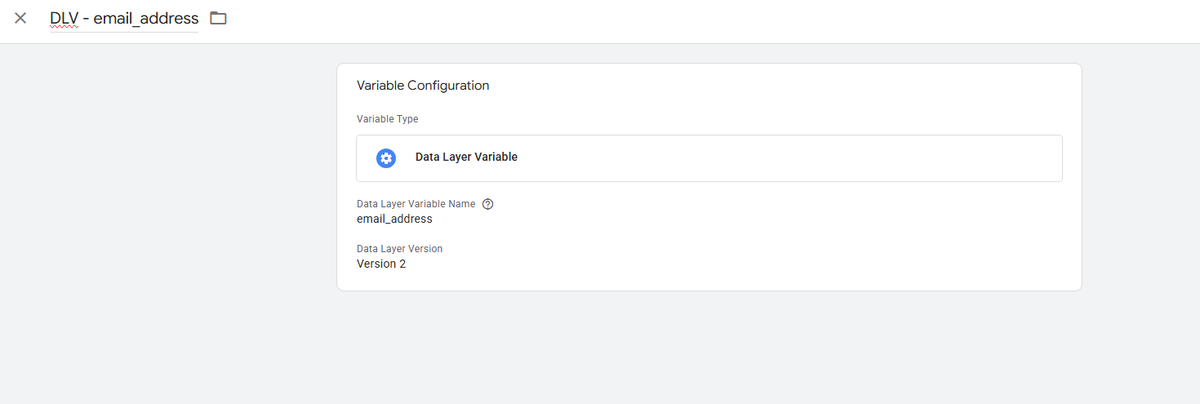Click the grey area below the configuration card
The height and width of the screenshot is (404, 1200).
click(x=700, y=350)
